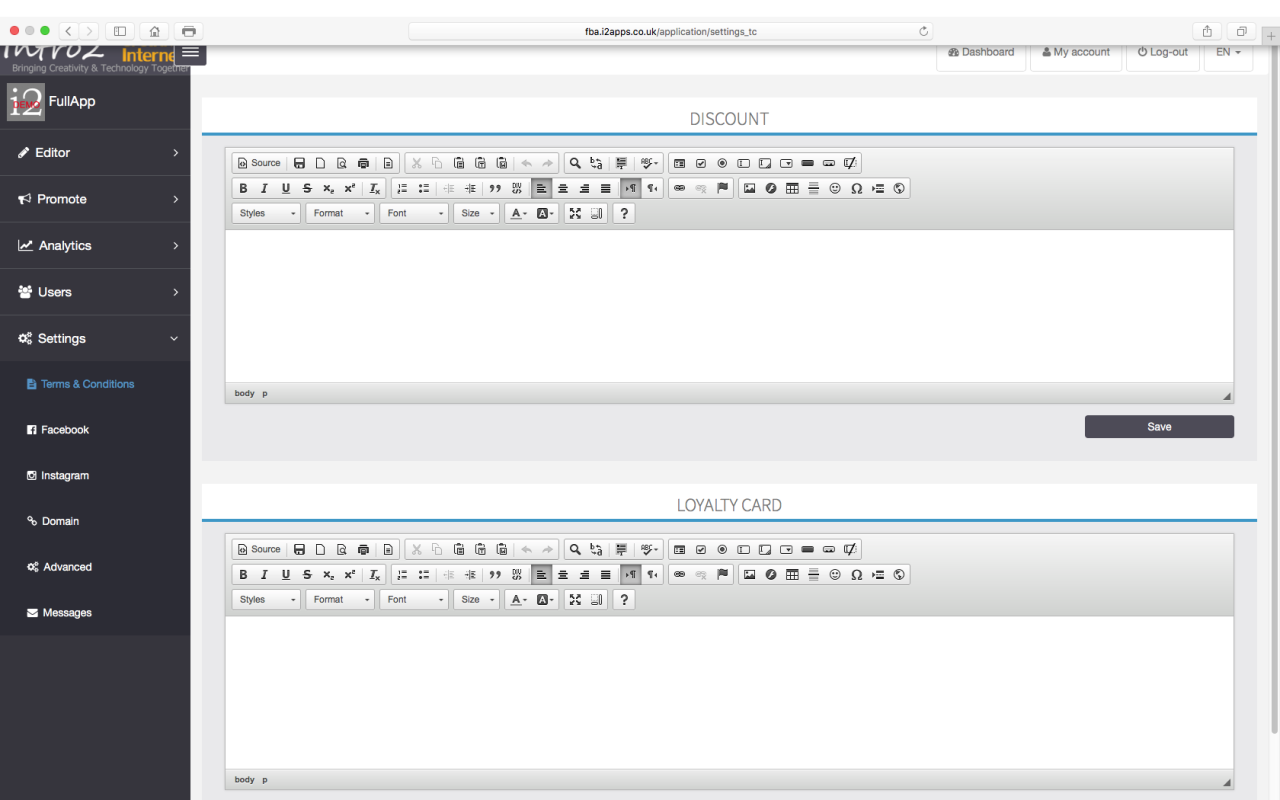Insert a smiley in the Loyalty Card editor

tap(835, 575)
